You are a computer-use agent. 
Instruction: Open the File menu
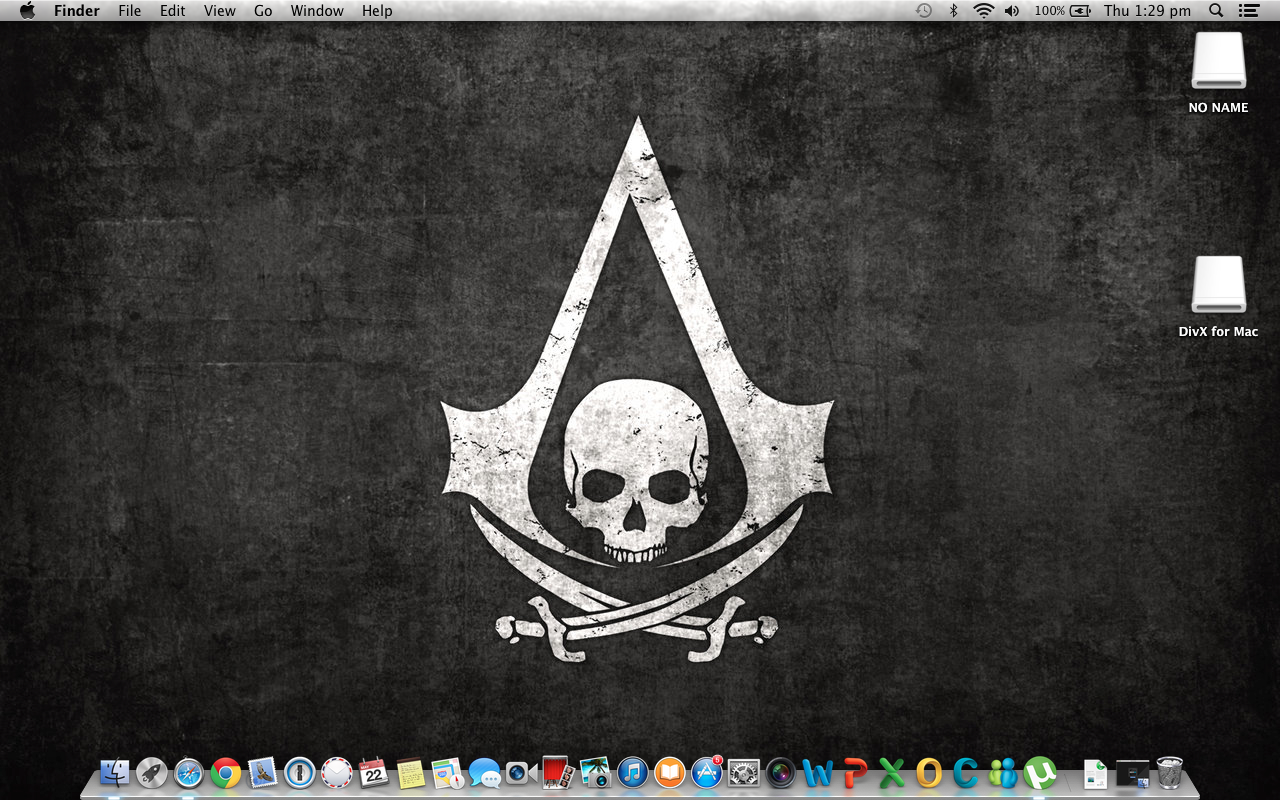click(x=129, y=11)
